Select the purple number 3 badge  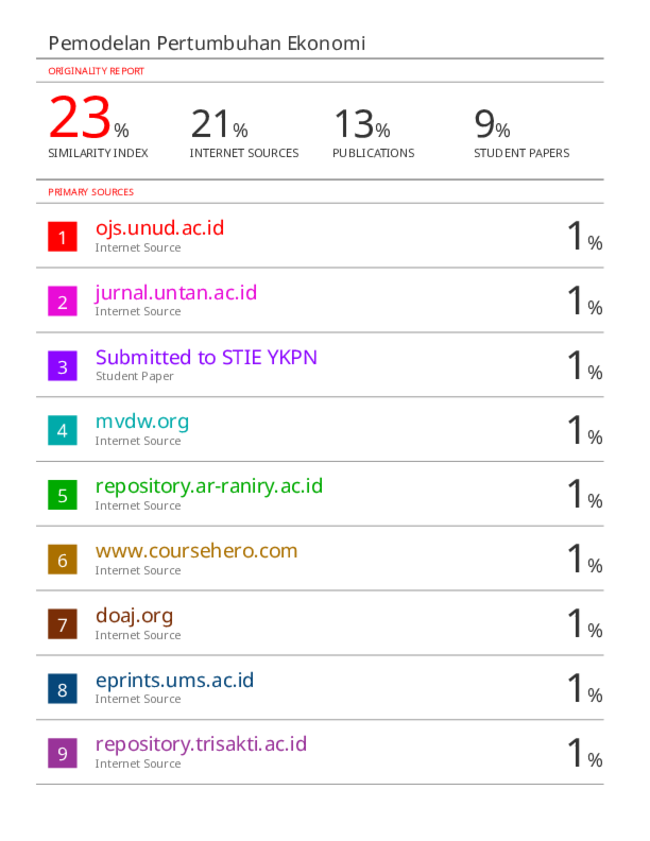62,366
